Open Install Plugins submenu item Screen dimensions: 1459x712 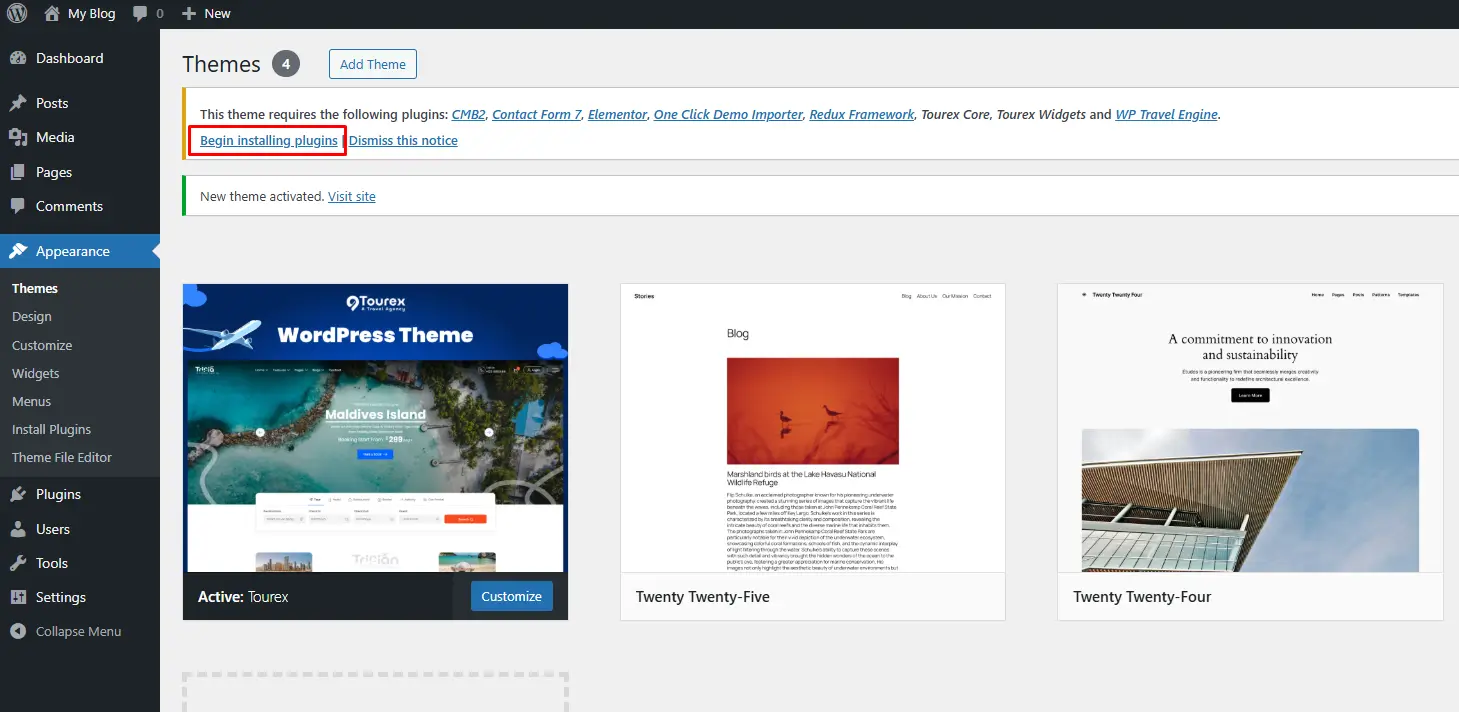click(x=52, y=429)
